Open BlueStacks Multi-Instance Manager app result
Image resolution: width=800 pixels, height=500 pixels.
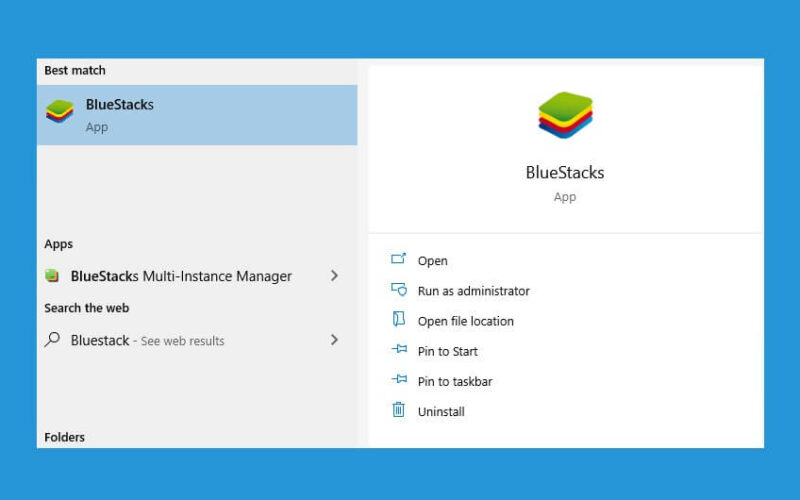click(197, 276)
